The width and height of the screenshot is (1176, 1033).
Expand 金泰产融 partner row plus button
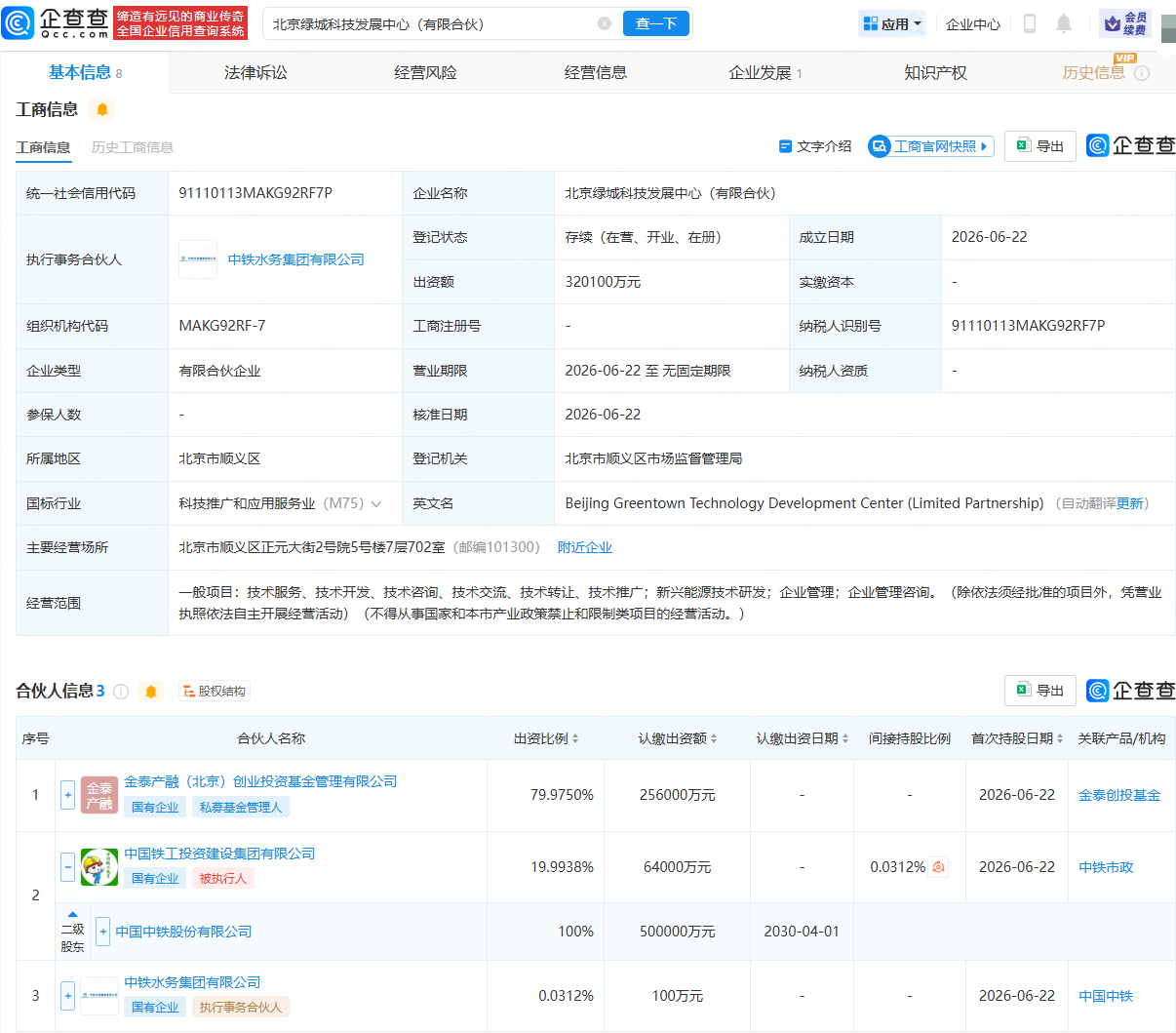click(x=67, y=795)
